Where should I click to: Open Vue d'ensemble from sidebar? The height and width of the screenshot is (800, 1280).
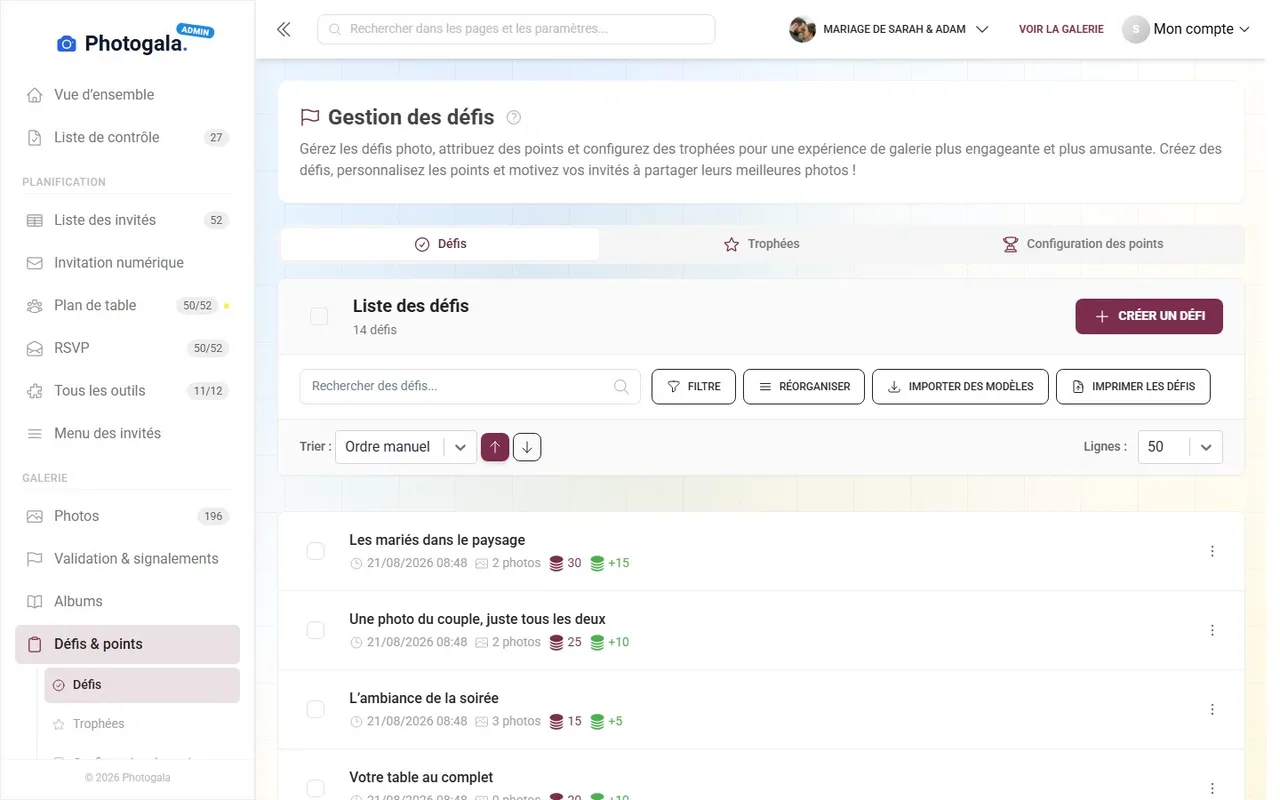pos(127,95)
